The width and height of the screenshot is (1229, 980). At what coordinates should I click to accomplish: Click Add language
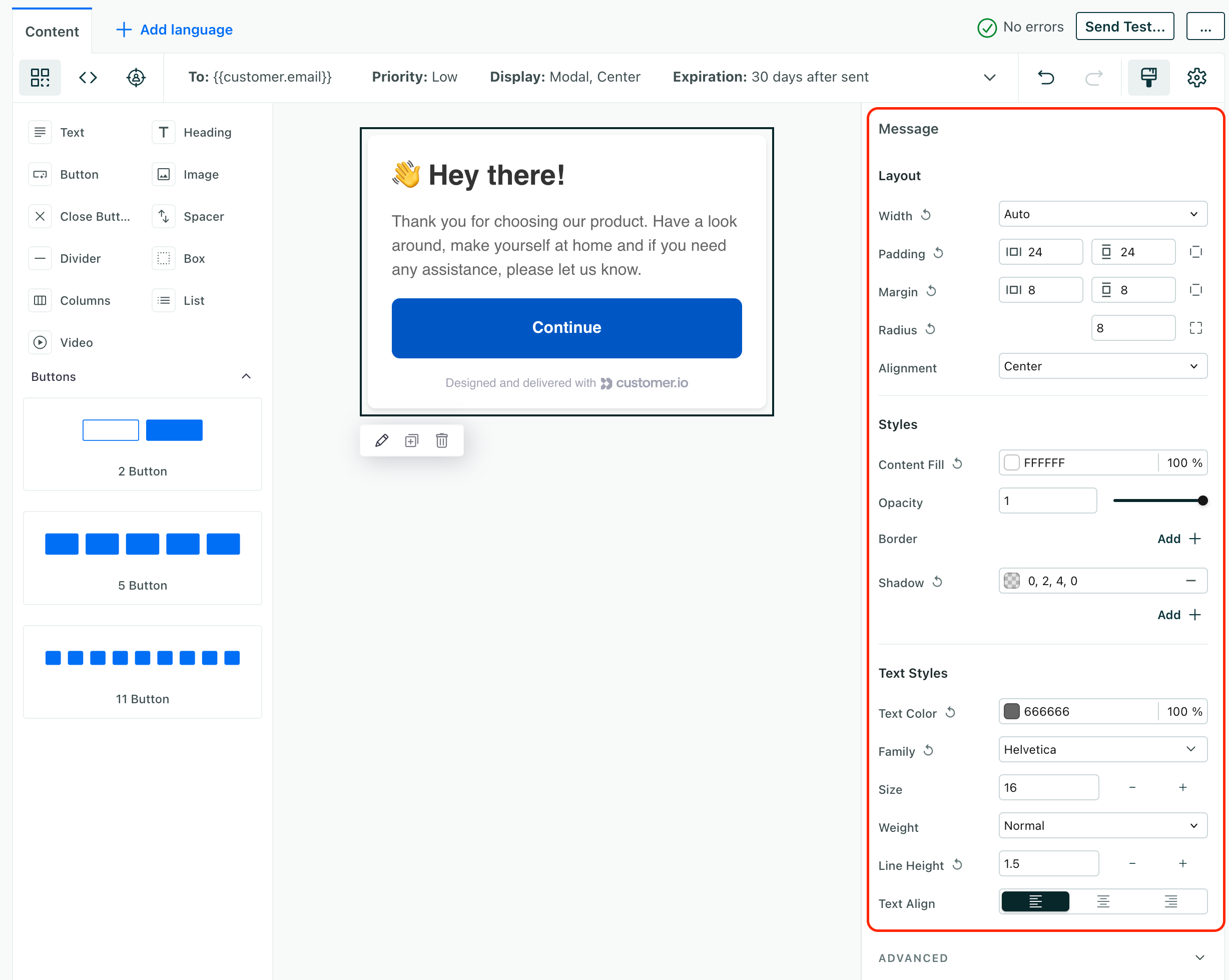click(175, 30)
